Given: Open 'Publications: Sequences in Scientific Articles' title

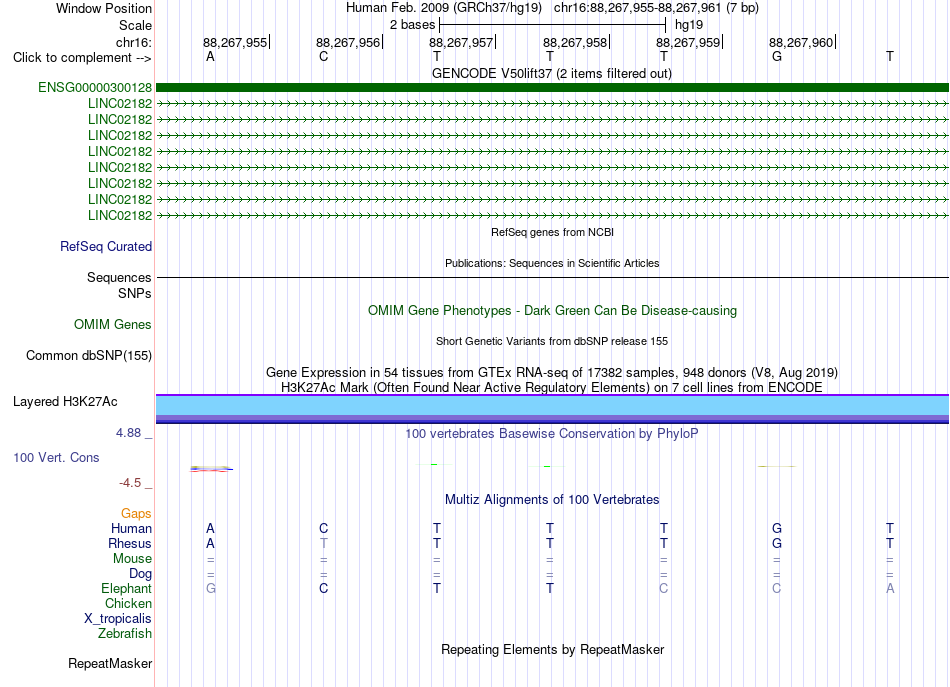Looking at the screenshot, I should (x=552, y=263).
